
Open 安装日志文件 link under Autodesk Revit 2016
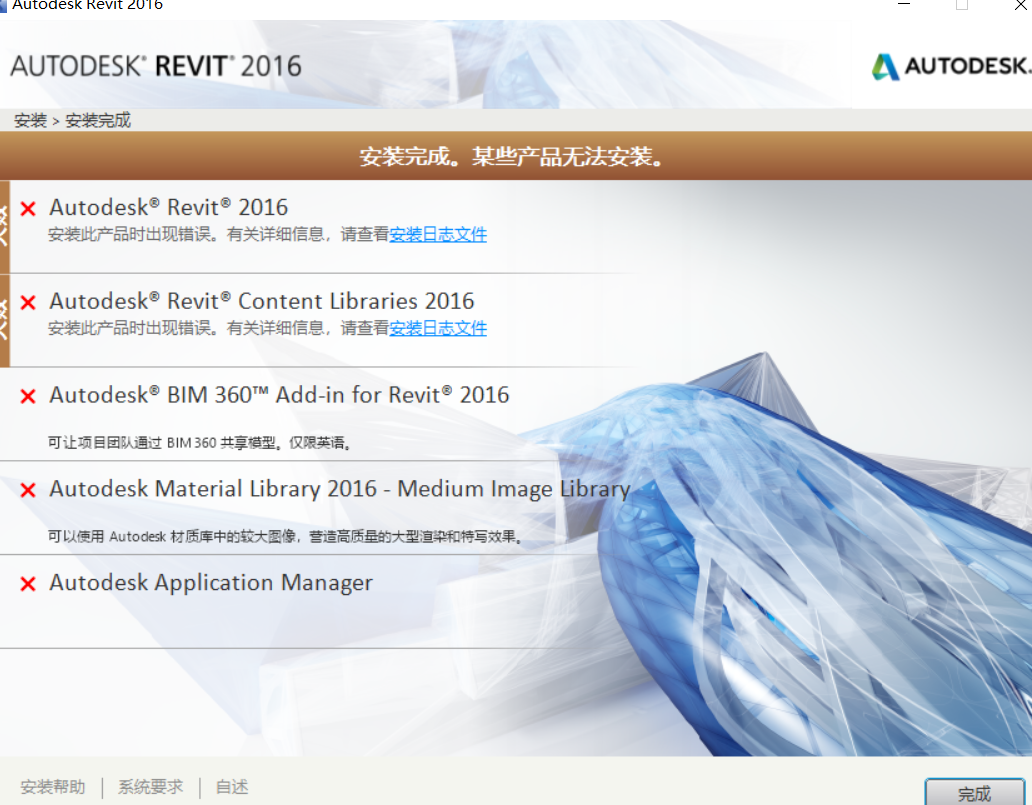point(438,234)
